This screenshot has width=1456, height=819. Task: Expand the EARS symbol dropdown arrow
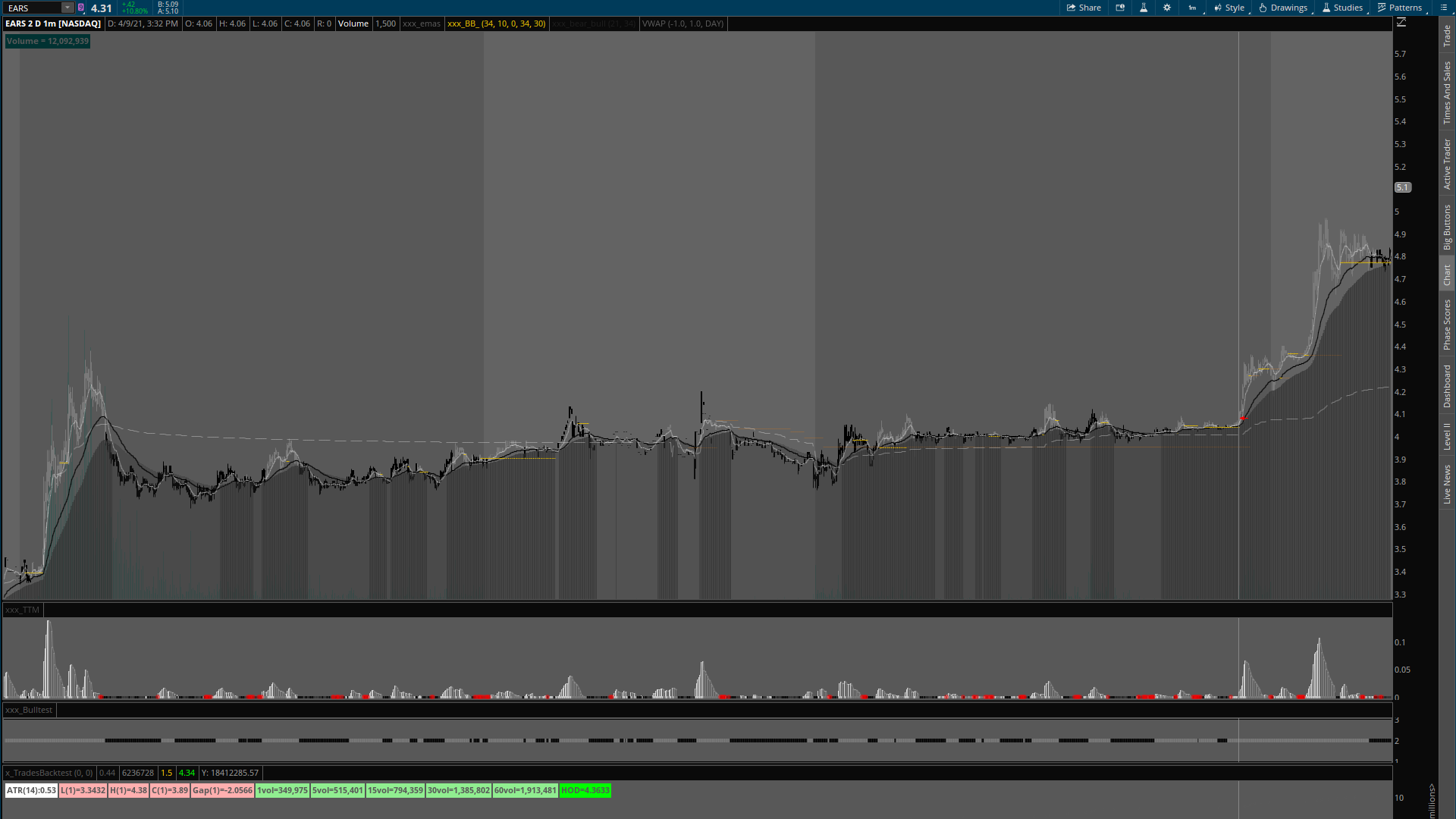coord(67,8)
